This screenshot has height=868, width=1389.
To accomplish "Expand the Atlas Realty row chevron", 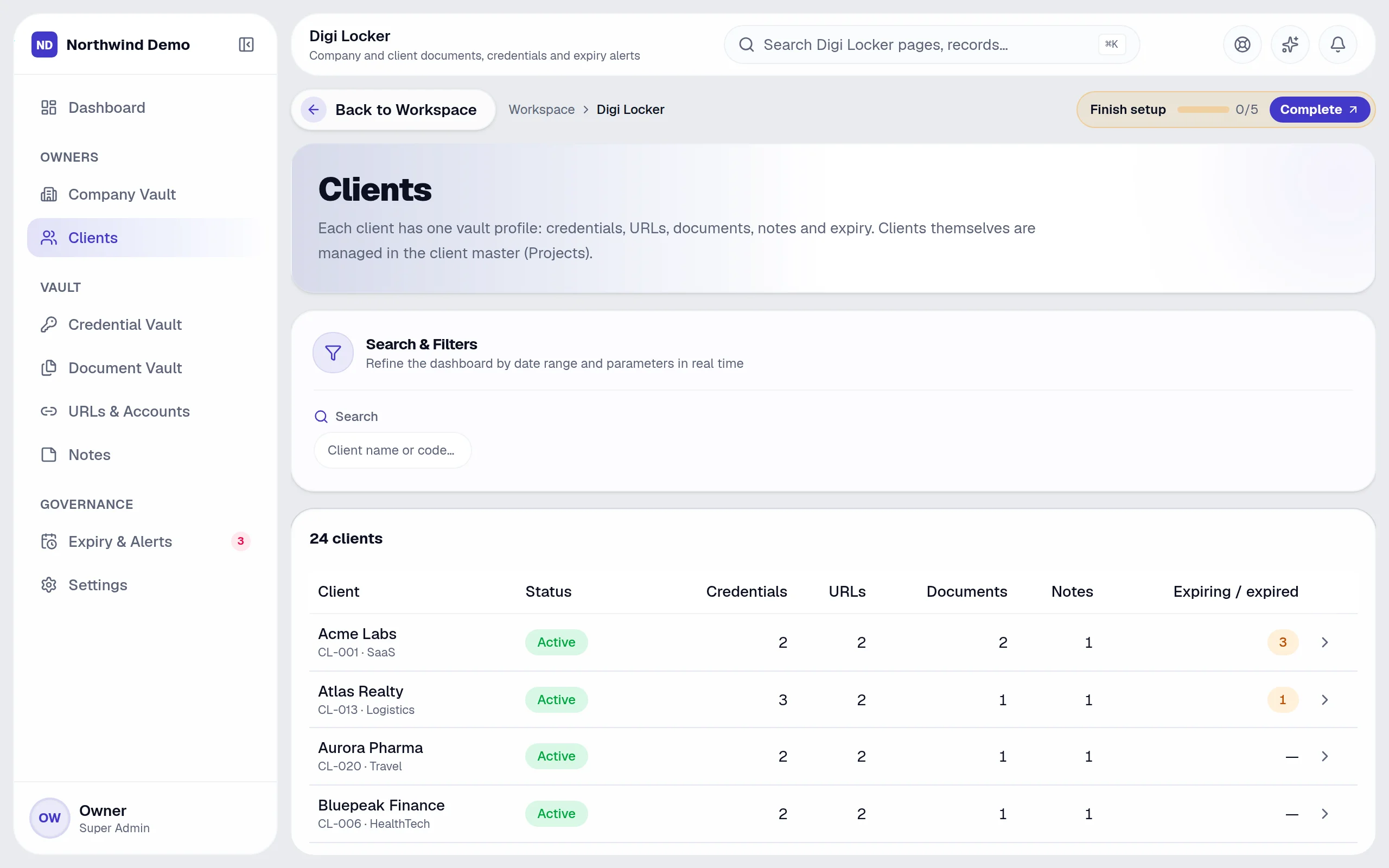I will click(1325, 700).
